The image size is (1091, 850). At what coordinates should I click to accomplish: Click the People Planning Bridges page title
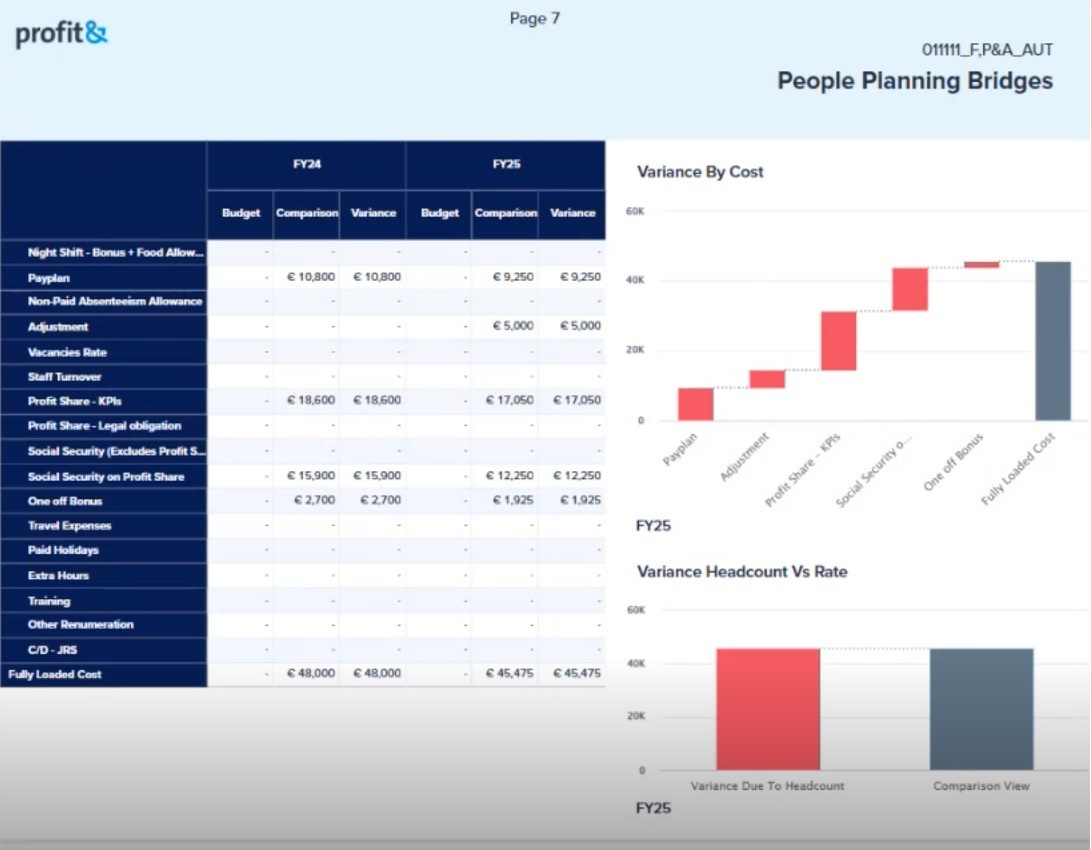tap(915, 81)
